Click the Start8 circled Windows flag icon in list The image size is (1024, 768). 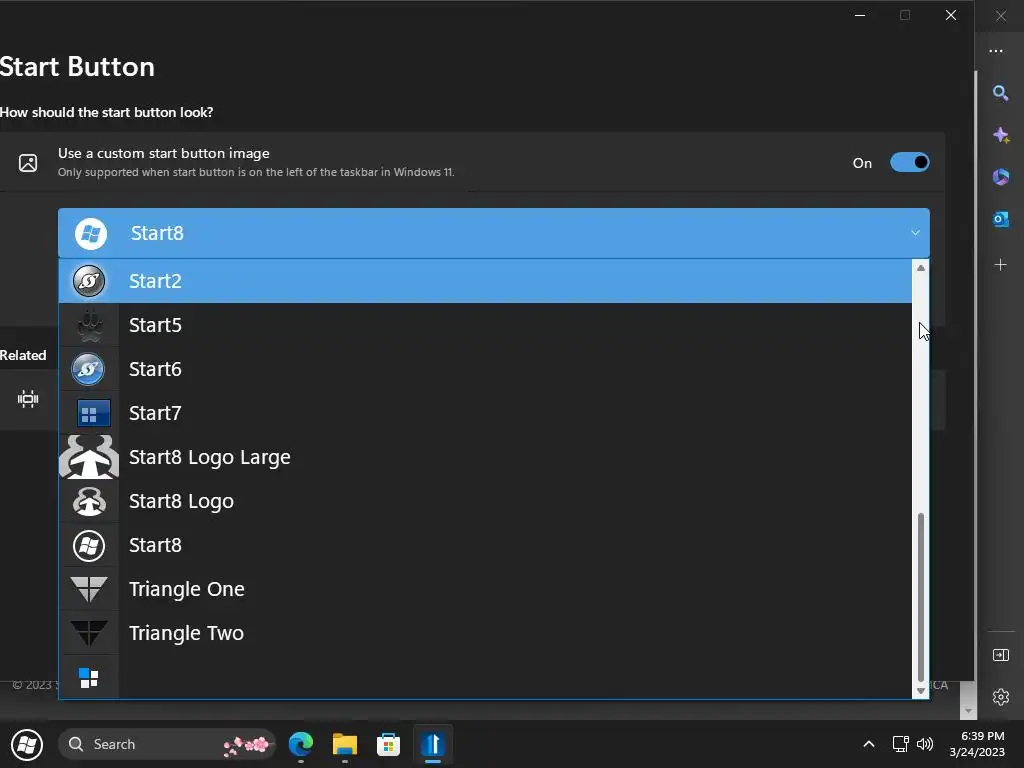point(89,545)
